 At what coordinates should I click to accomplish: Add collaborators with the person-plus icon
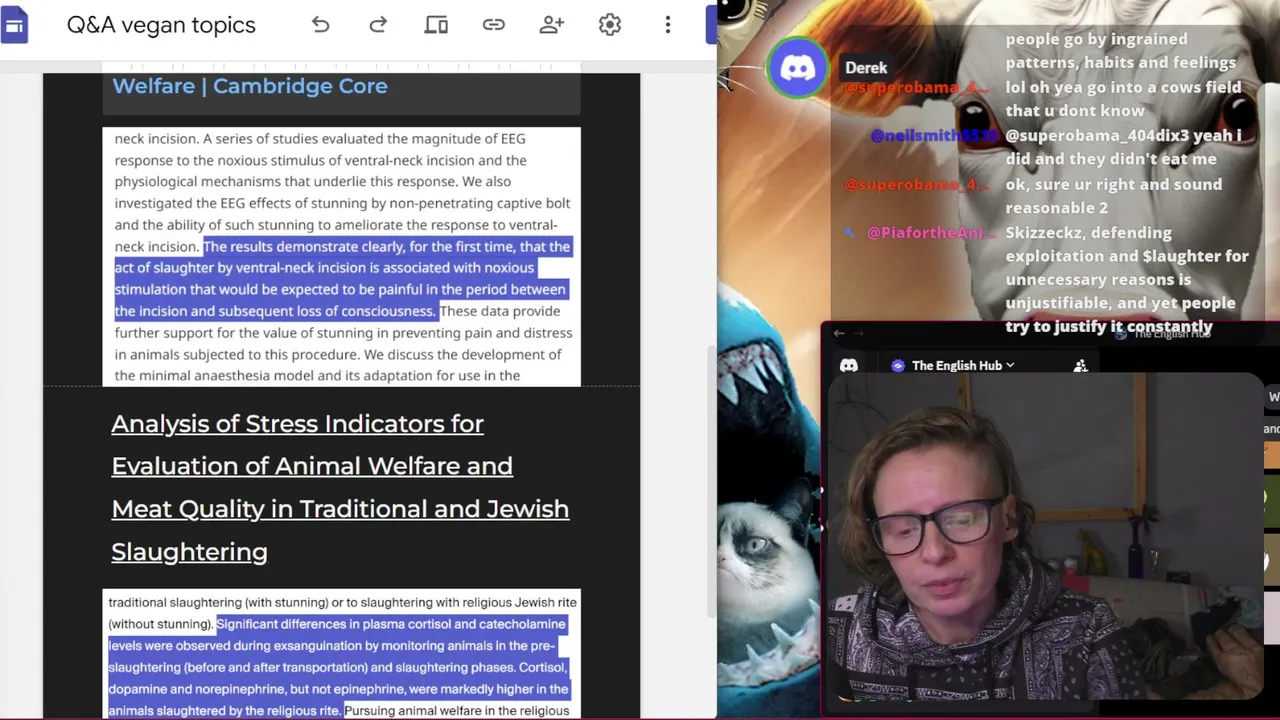(x=552, y=25)
